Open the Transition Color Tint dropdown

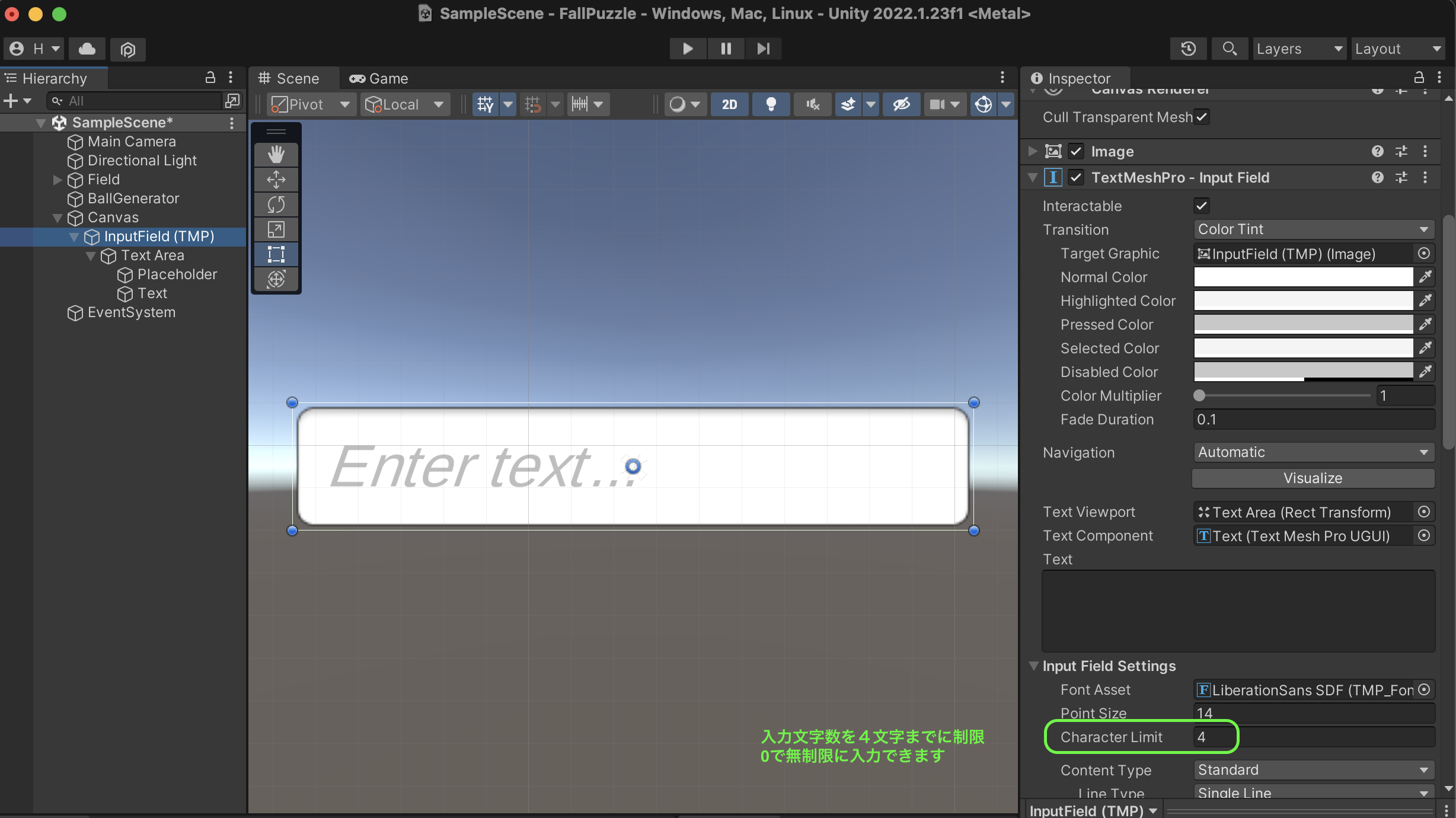click(1313, 229)
